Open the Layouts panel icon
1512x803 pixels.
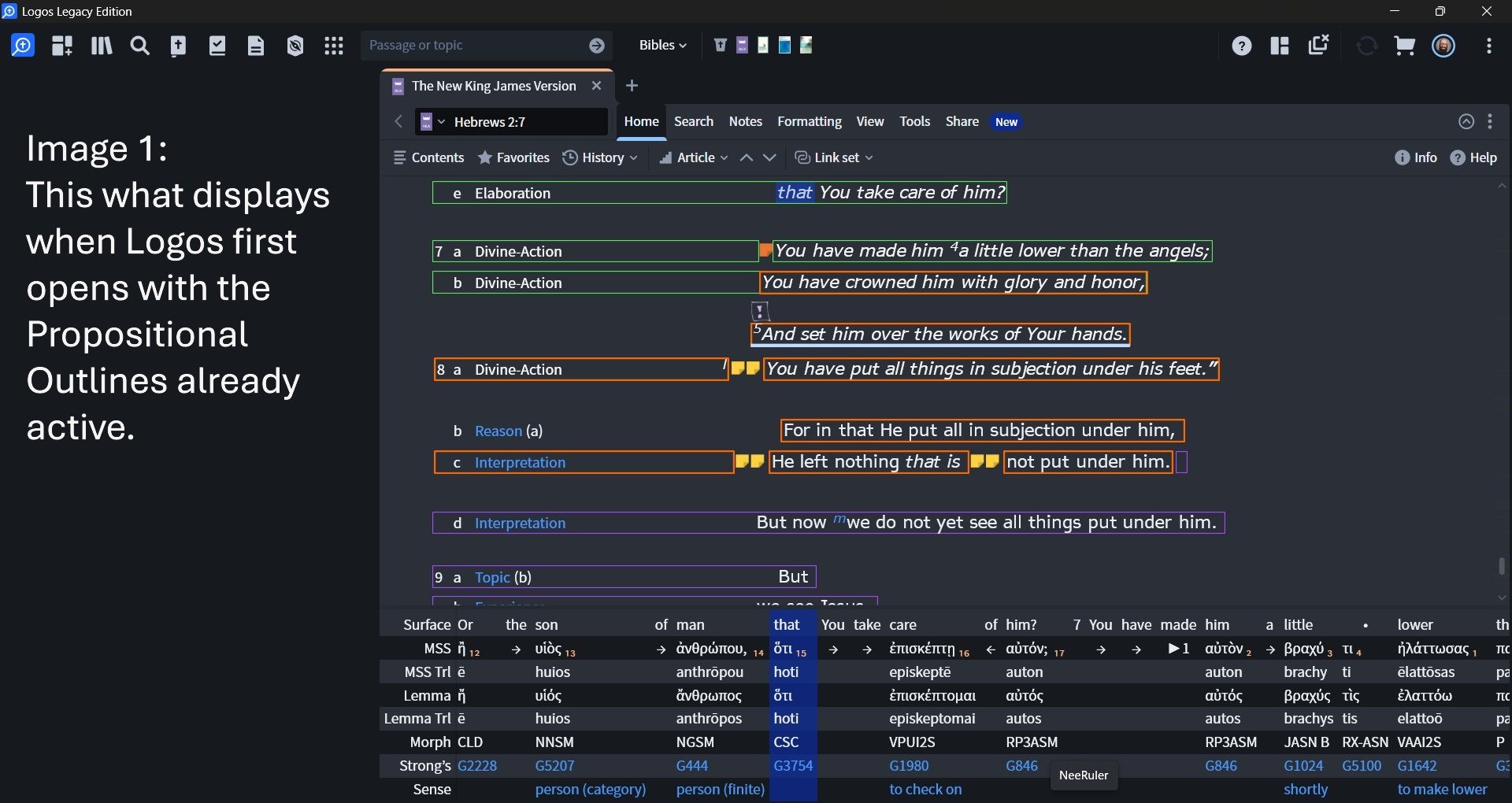click(x=1280, y=46)
